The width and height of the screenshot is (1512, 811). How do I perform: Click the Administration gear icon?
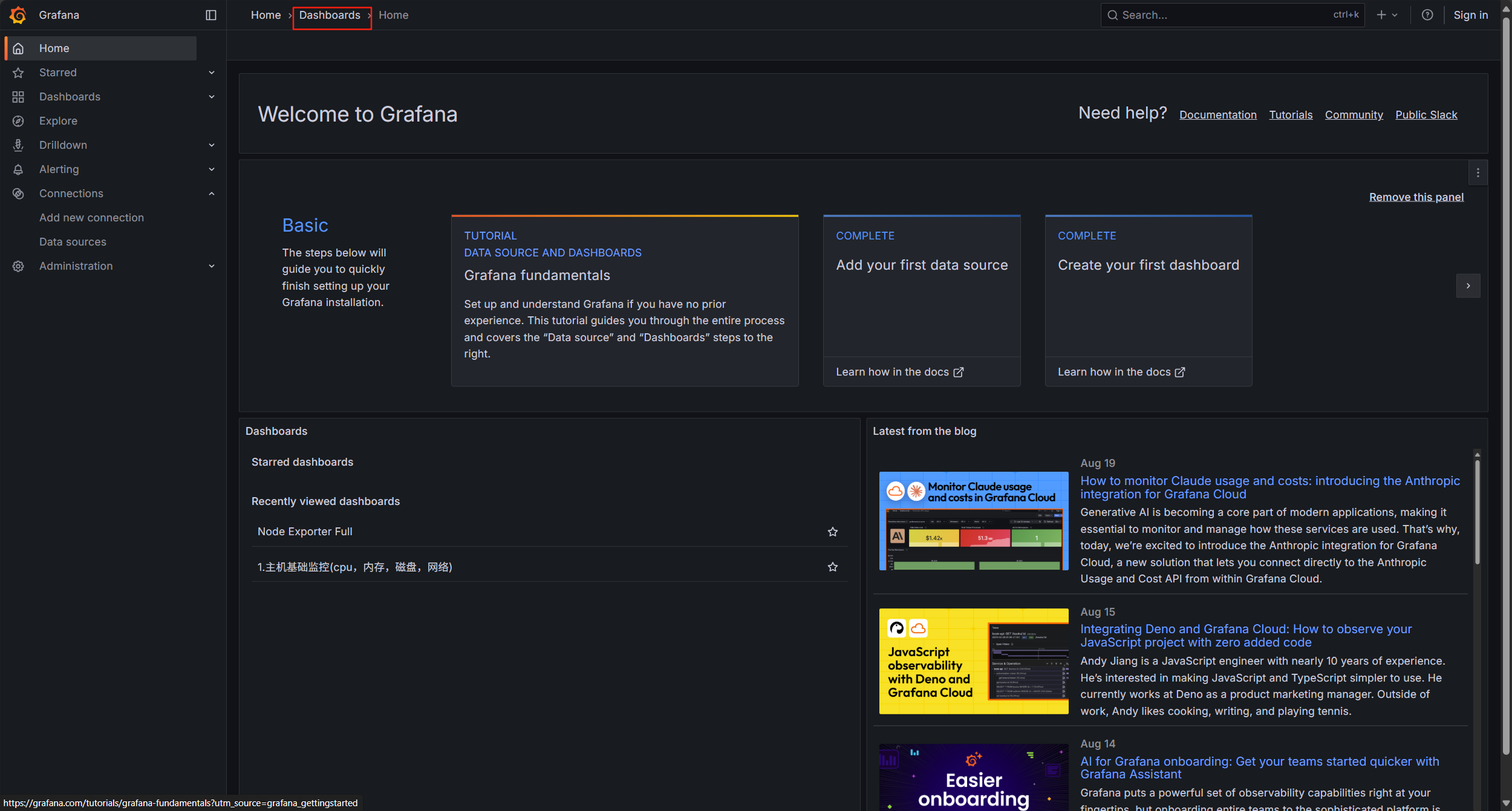[18, 266]
